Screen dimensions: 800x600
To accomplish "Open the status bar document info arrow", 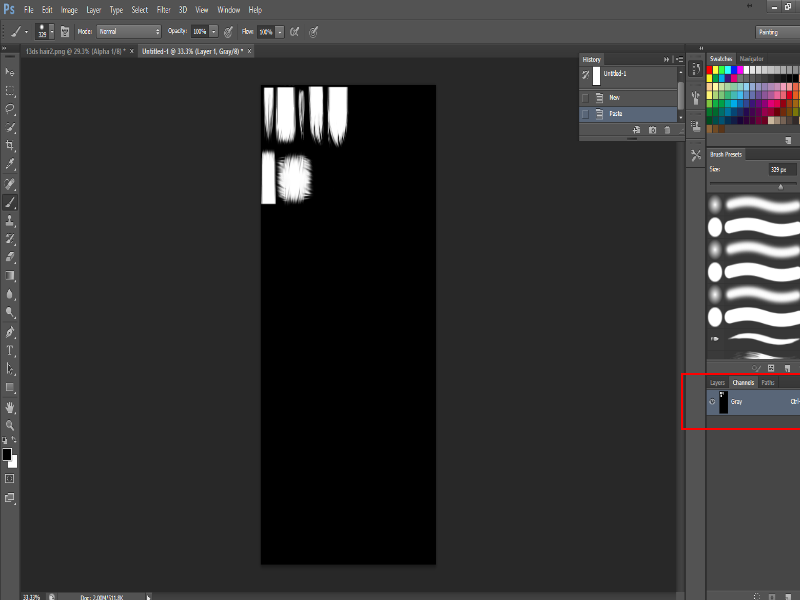I will pos(148,596).
